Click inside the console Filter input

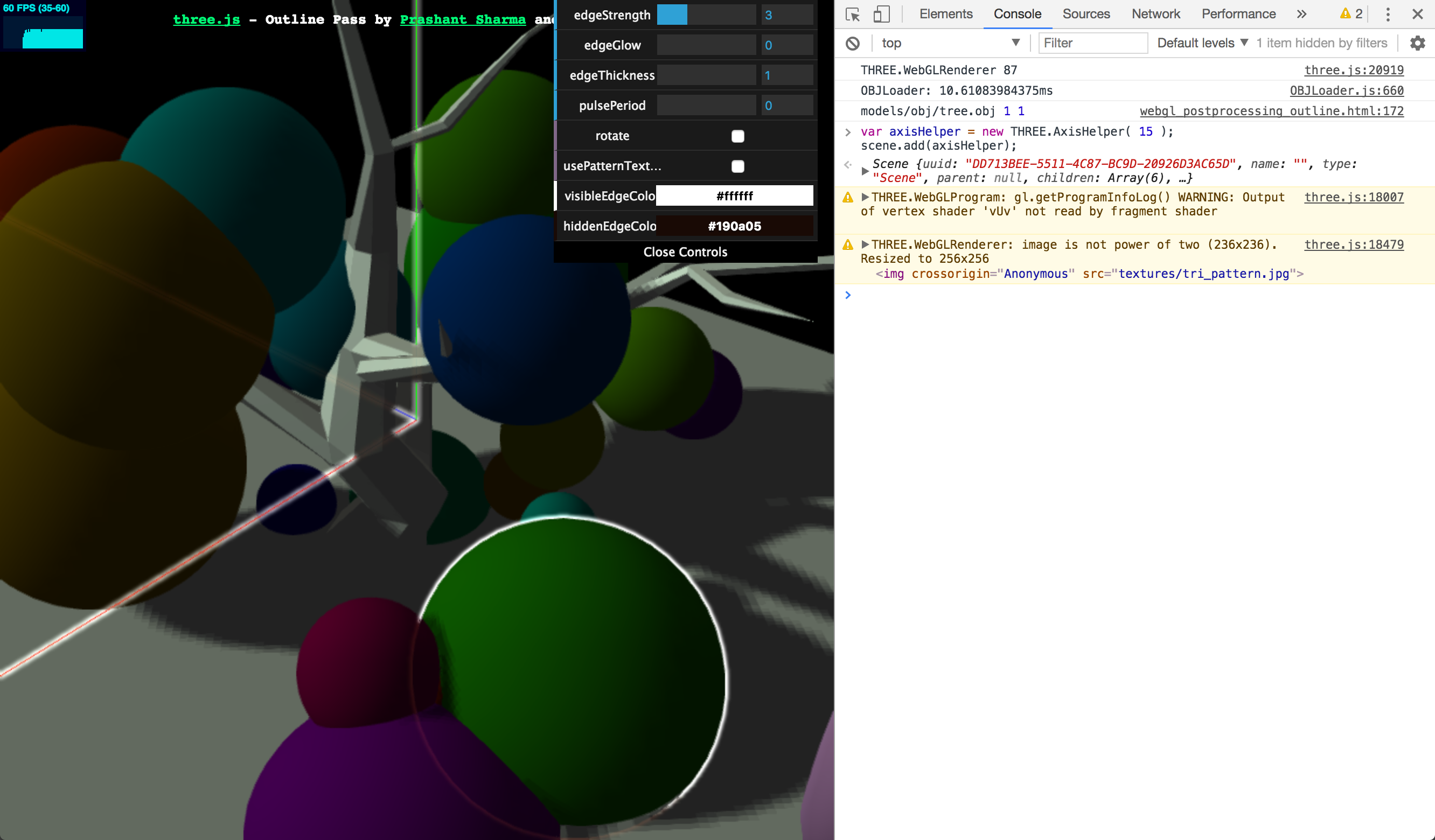click(1092, 43)
